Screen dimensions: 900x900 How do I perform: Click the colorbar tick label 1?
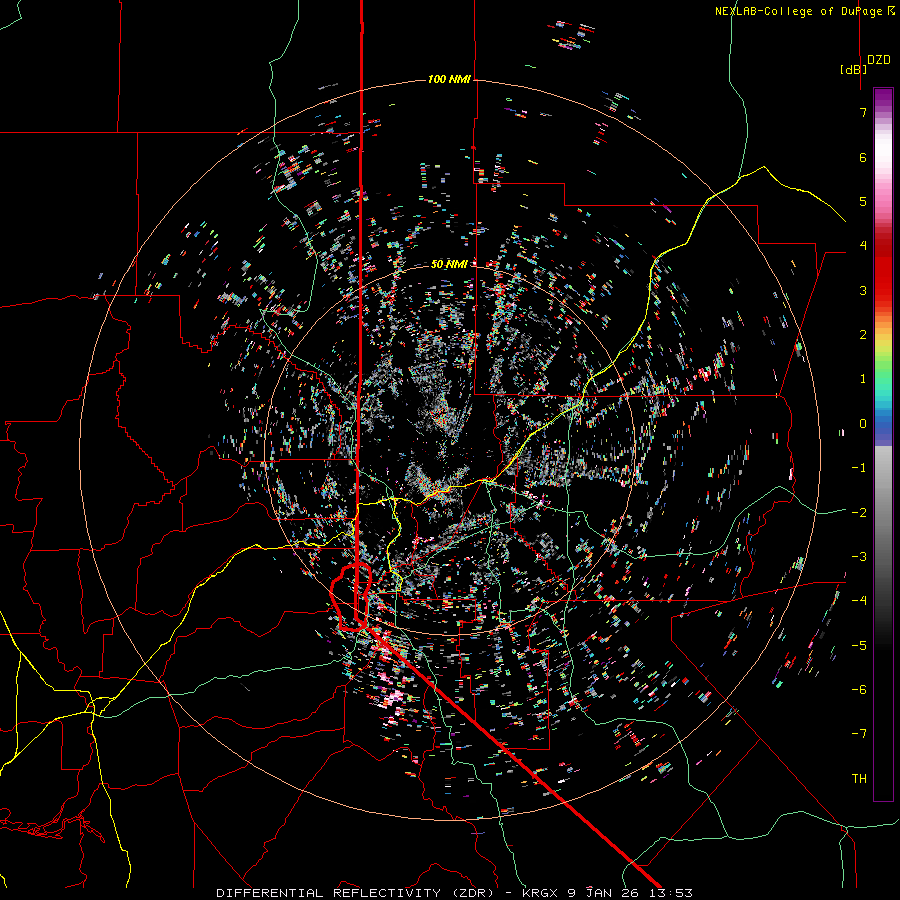tap(863, 379)
